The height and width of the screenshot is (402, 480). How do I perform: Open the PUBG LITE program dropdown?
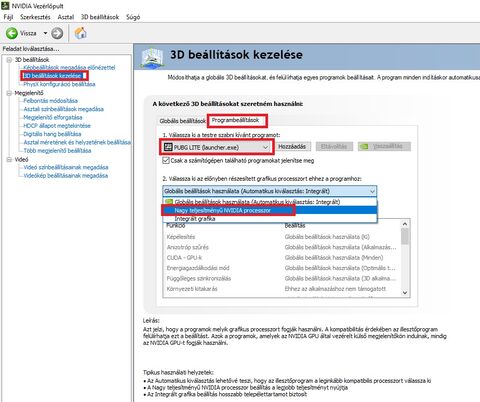(217, 147)
